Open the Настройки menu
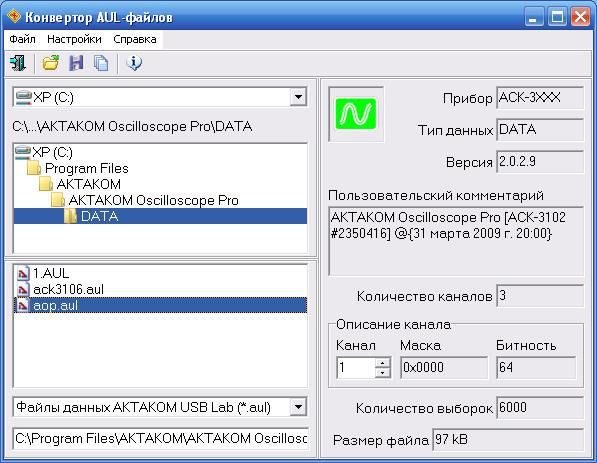Screen dimensions: 597x463 pos(74,39)
